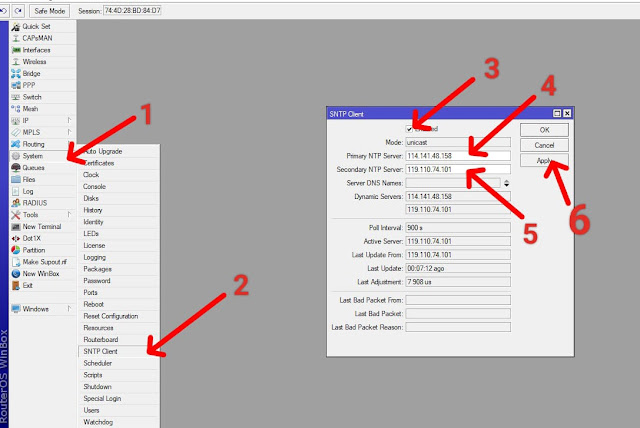Click the Secondary NTP Server field
640x428 pixels.
click(458, 169)
